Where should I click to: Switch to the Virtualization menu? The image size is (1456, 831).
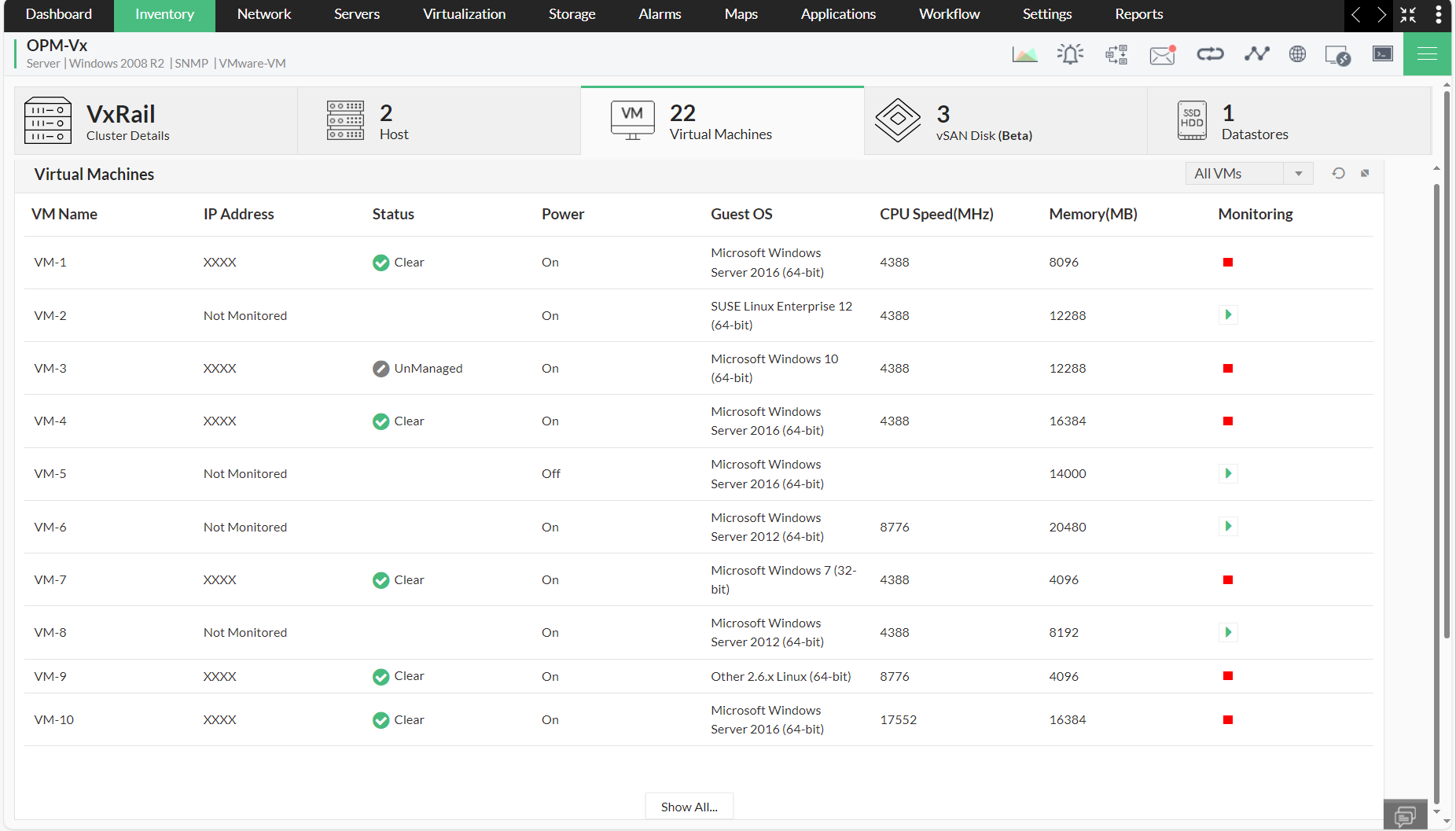(464, 14)
